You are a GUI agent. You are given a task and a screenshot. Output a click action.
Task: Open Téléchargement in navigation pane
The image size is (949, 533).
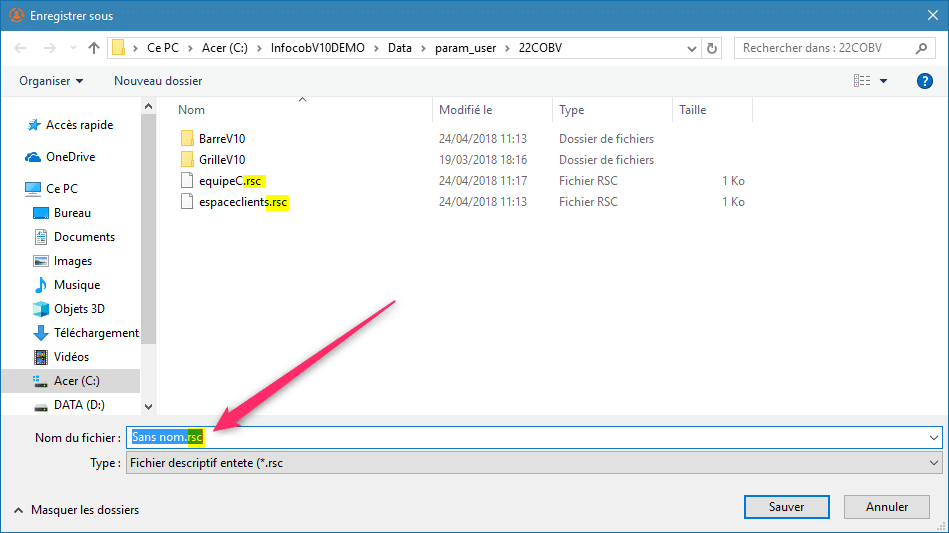(95, 333)
